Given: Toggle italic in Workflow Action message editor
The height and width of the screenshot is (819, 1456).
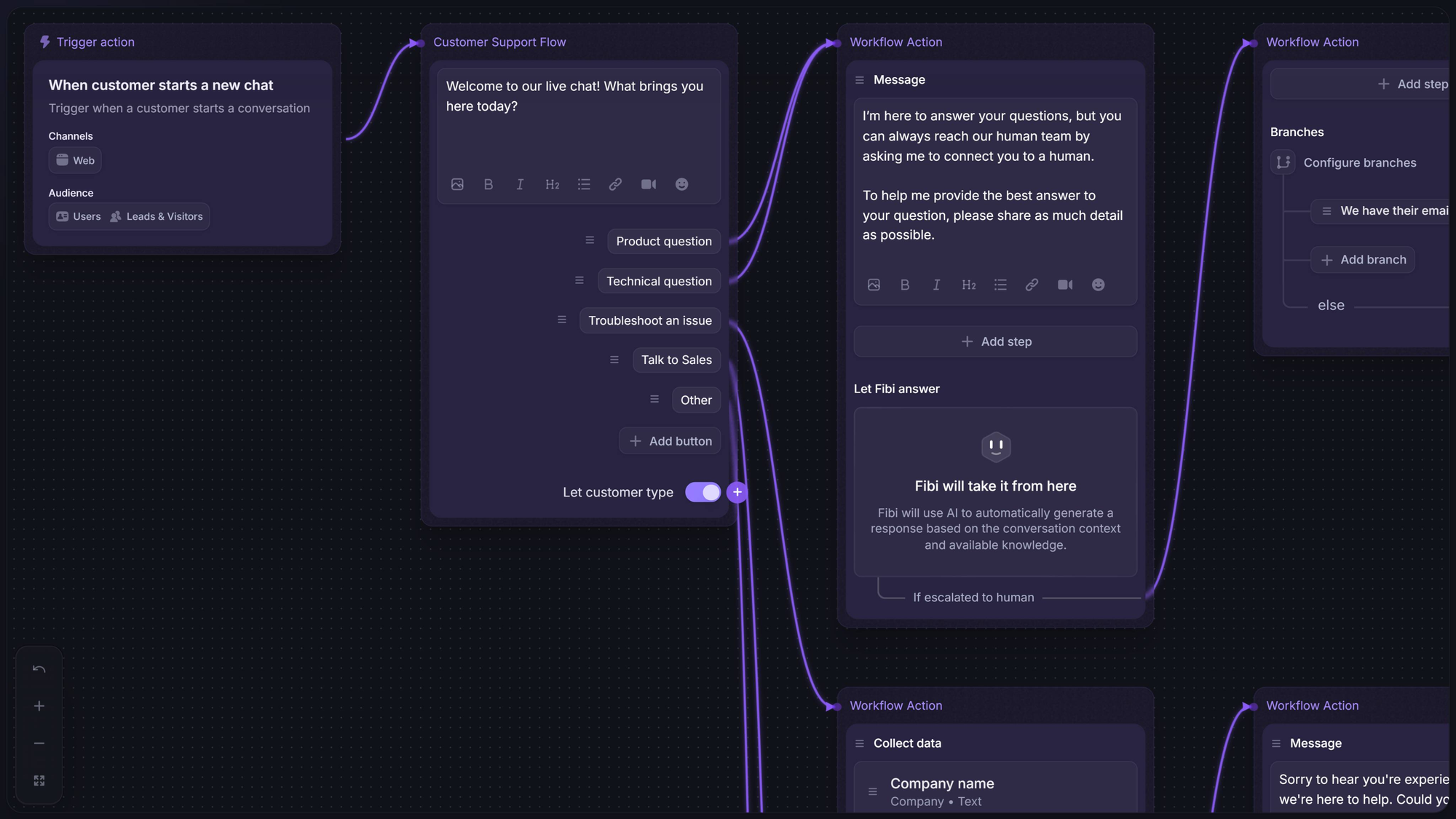Looking at the screenshot, I should (x=936, y=285).
